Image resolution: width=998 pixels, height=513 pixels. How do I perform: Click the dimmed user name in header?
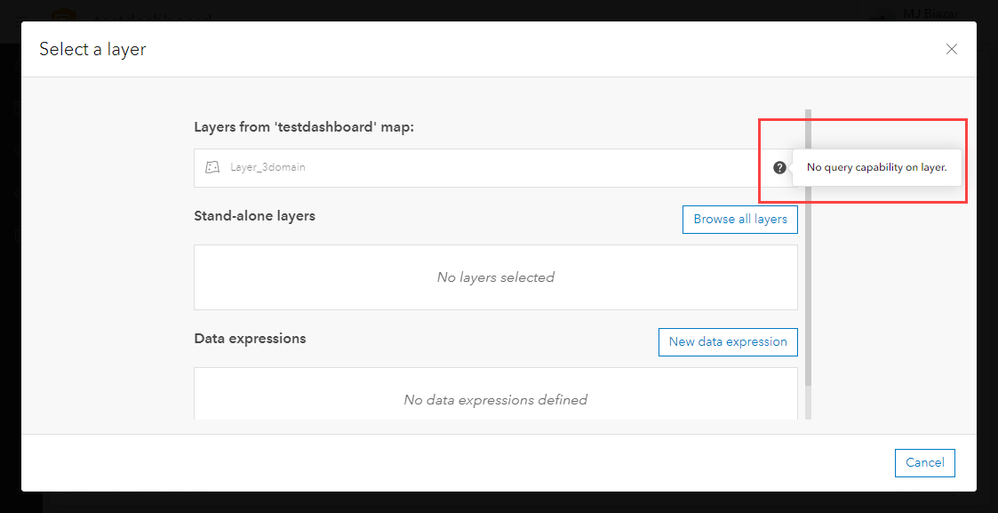point(930,14)
